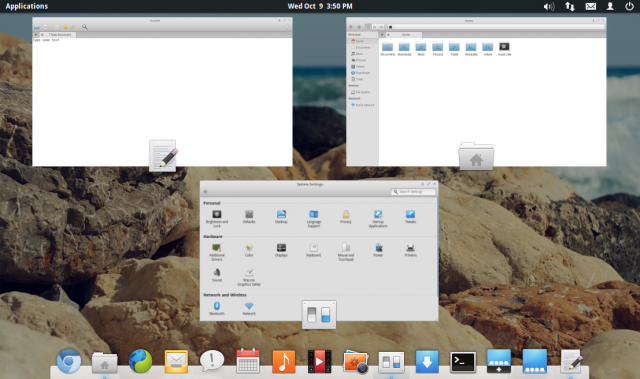The width and height of the screenshot is (640, 379).
Task: Click path bar in Files window
Action: [x=496, y=27]
